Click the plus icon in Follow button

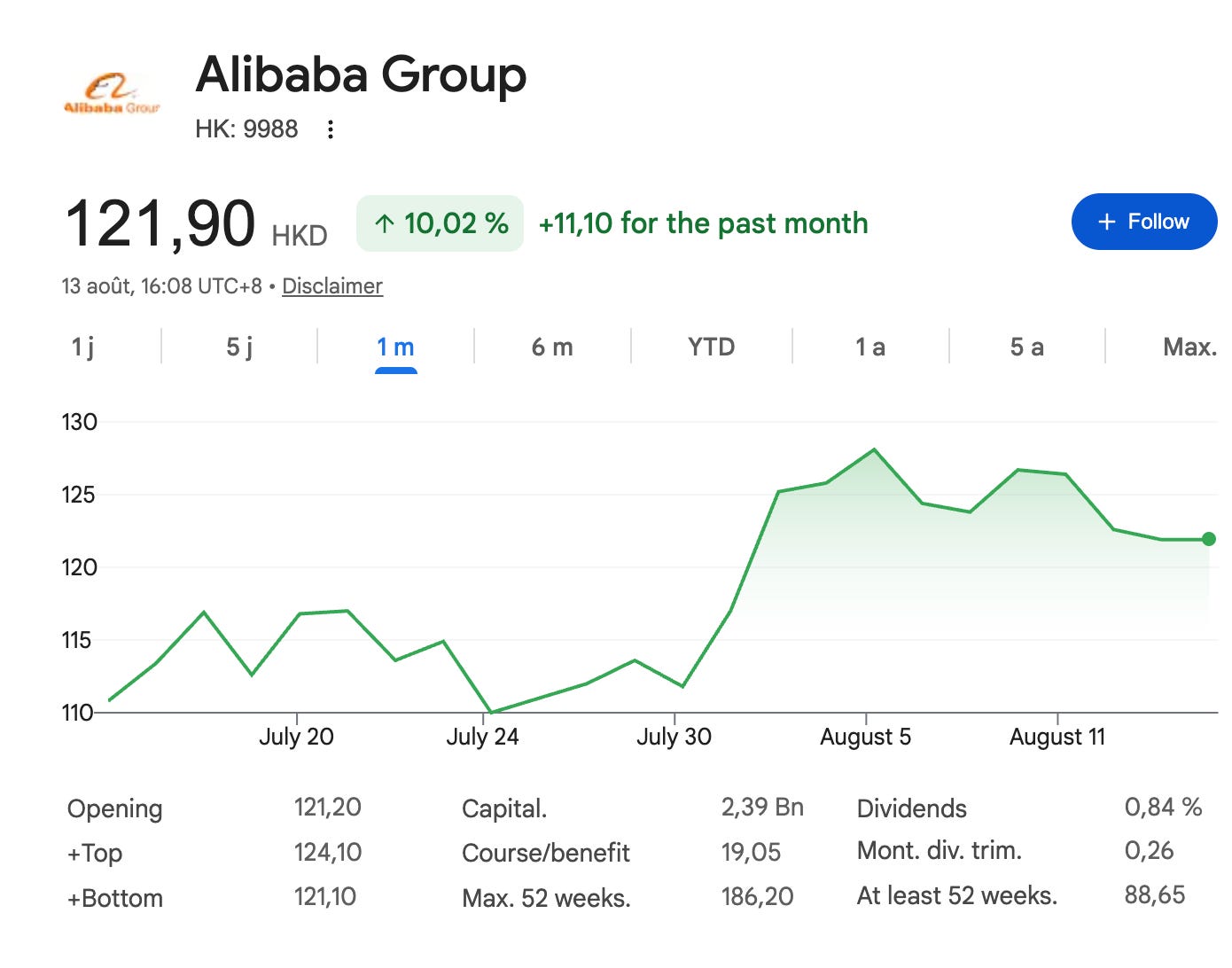pos(1106,222)
